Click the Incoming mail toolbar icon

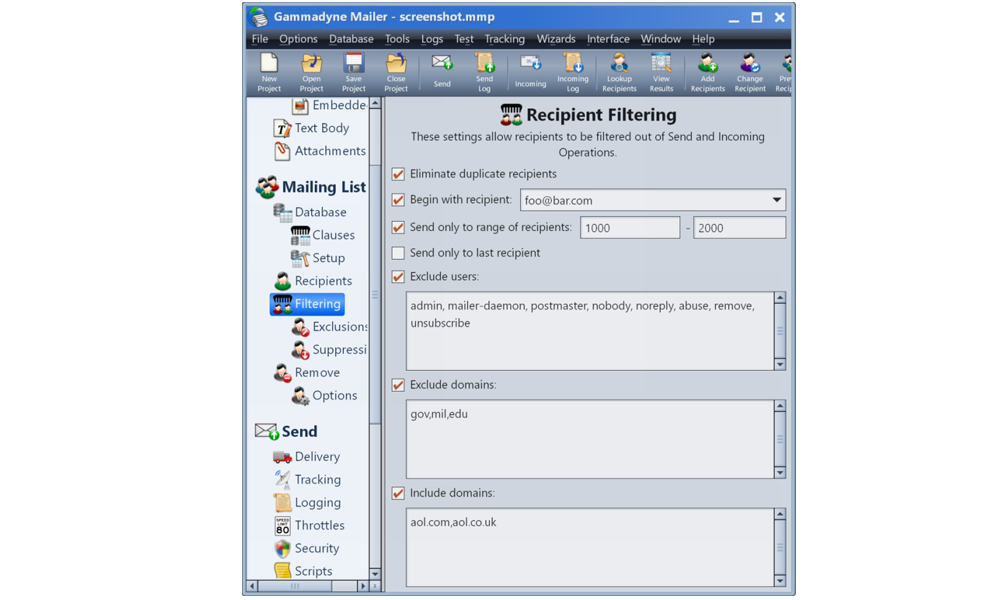click(530, 72)
